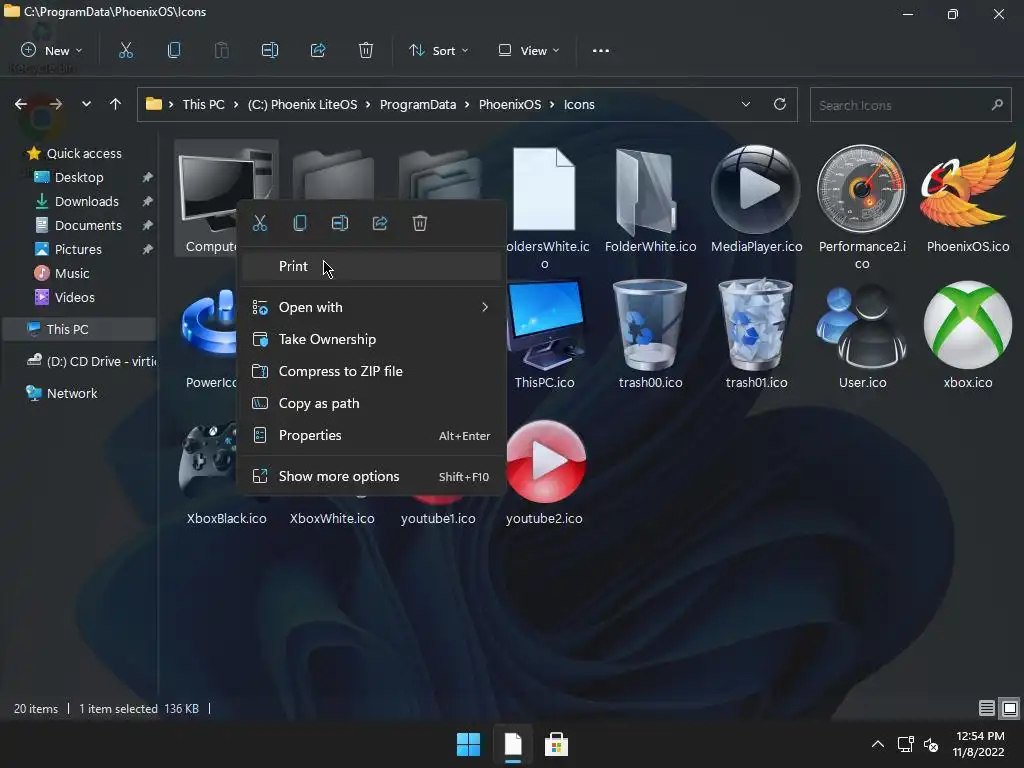
Task: Choose Print from the context menu
Action: [x=371, y=266]
